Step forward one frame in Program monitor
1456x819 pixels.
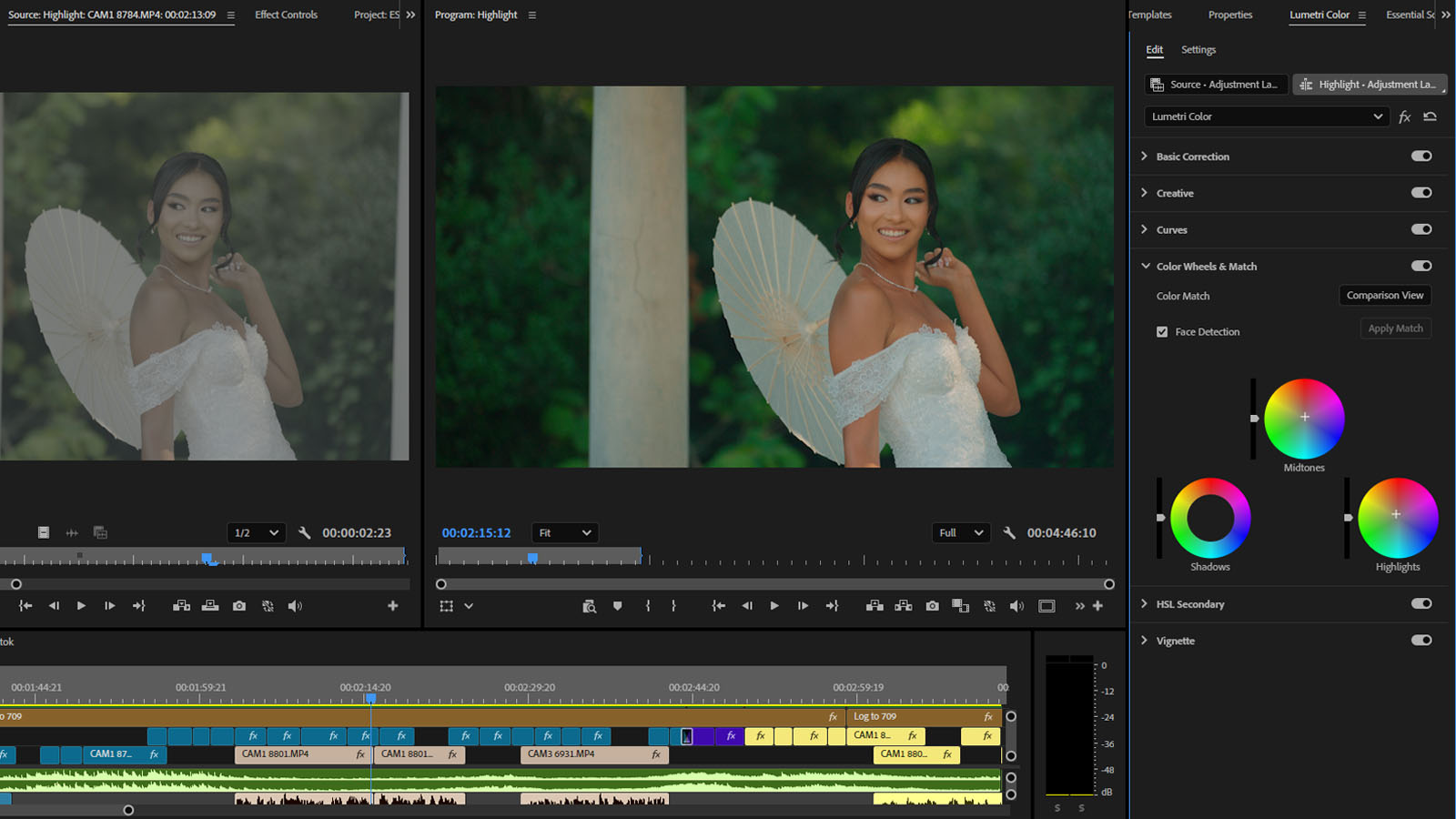803,606
